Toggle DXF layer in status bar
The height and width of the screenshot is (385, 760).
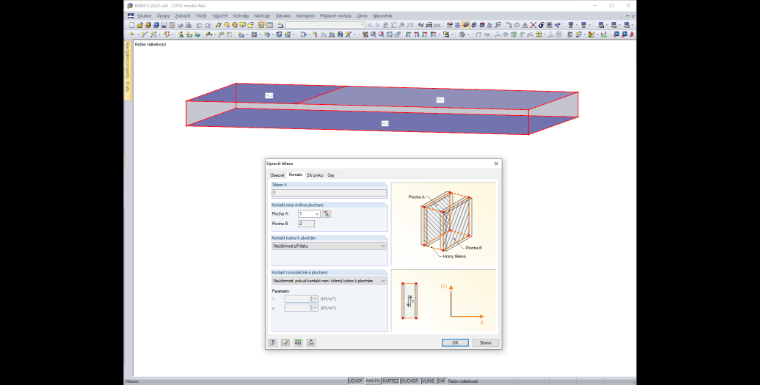[x=441, y=381]
